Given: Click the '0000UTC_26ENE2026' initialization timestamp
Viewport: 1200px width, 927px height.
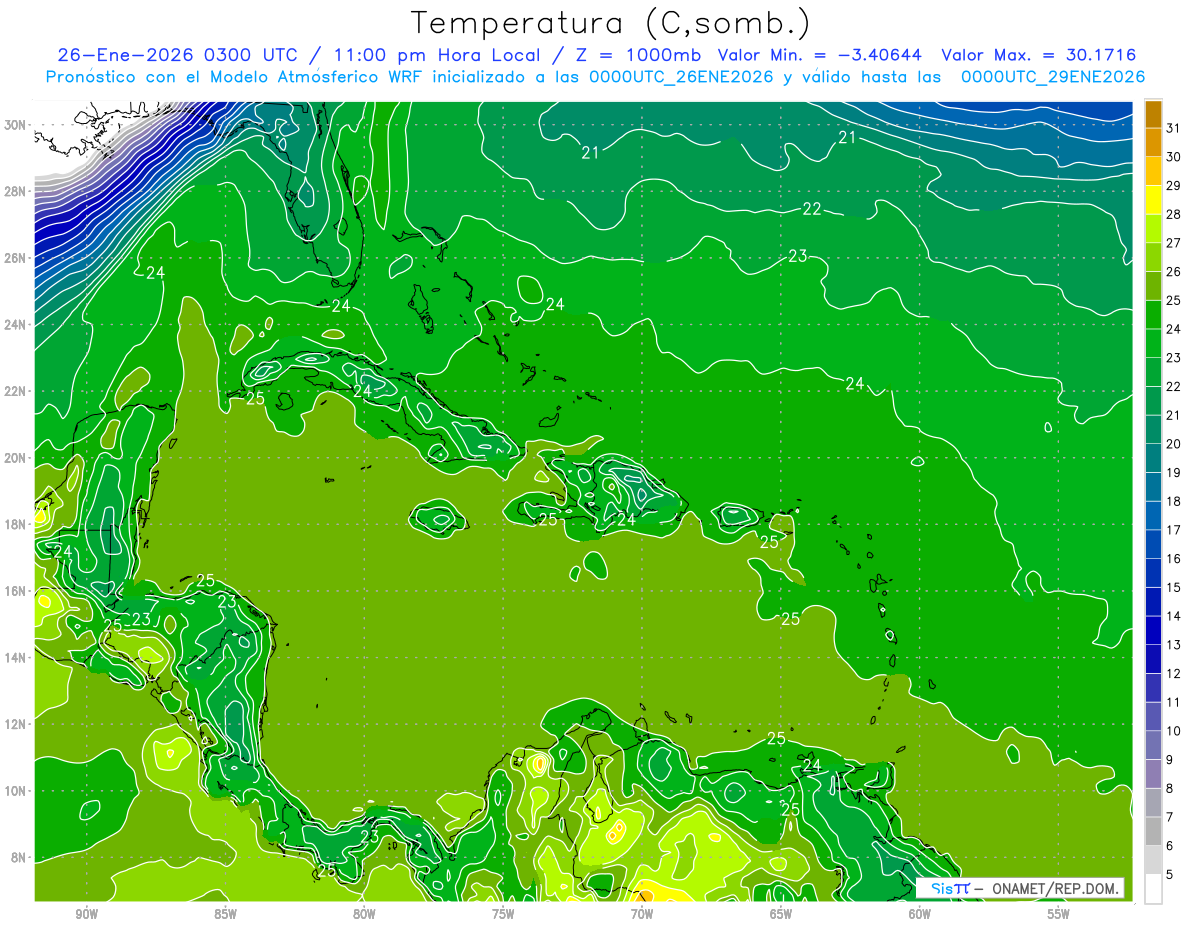Looking at the screenshot, I should point(682,77).
